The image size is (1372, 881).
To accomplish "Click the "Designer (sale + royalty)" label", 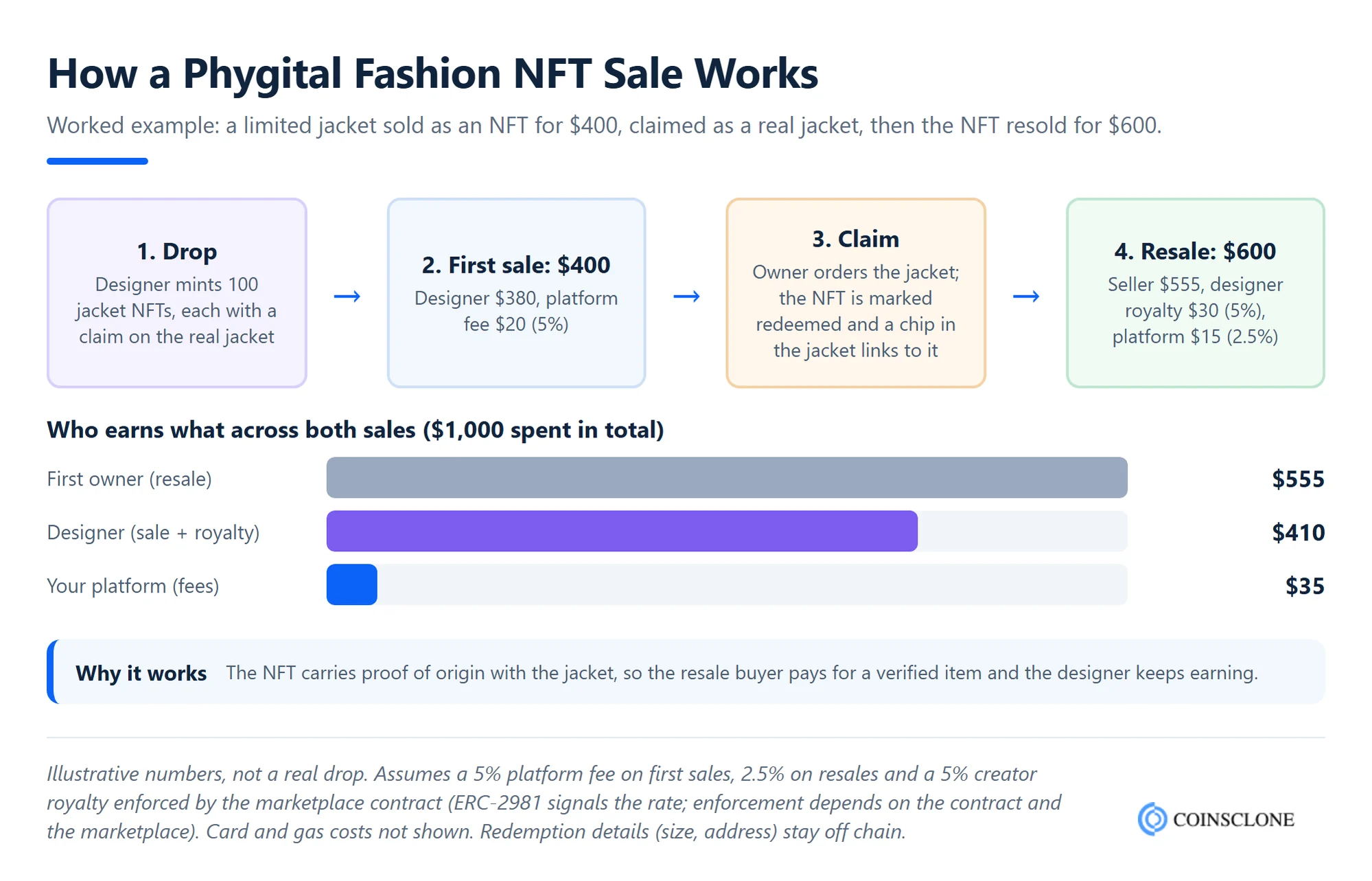I will pos(153,532).
